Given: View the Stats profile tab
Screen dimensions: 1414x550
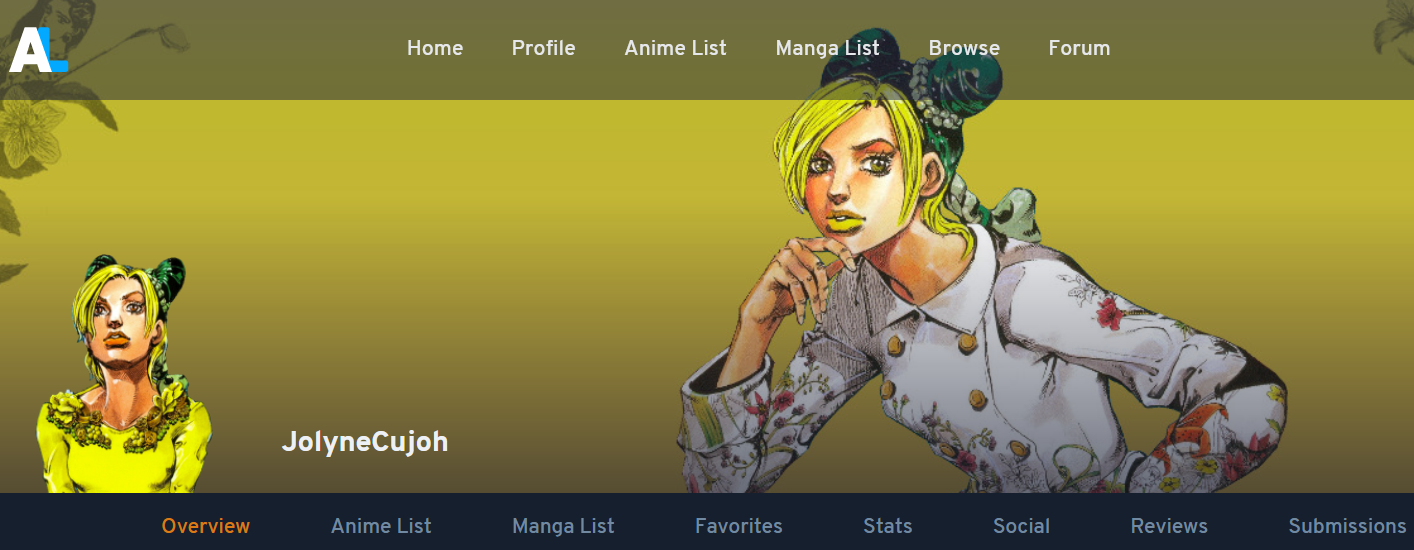Looking at the screenshot, I should pyautogui.click(x=888, y=526).
